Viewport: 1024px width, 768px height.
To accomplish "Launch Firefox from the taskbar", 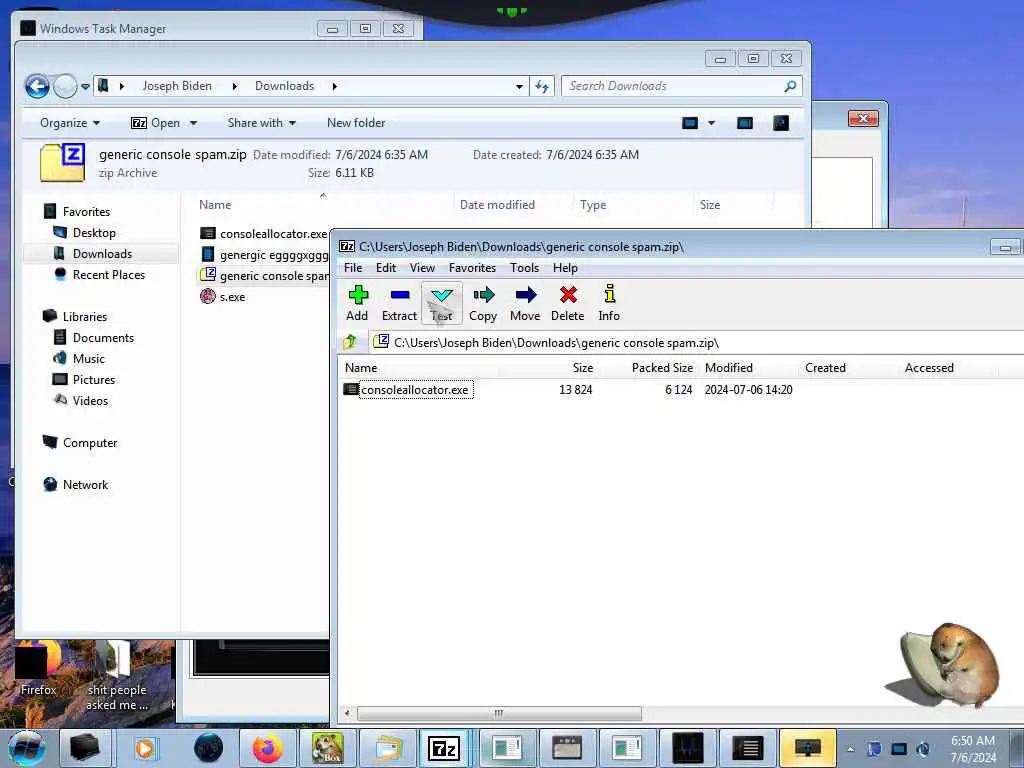I will (x=268, y=748).
